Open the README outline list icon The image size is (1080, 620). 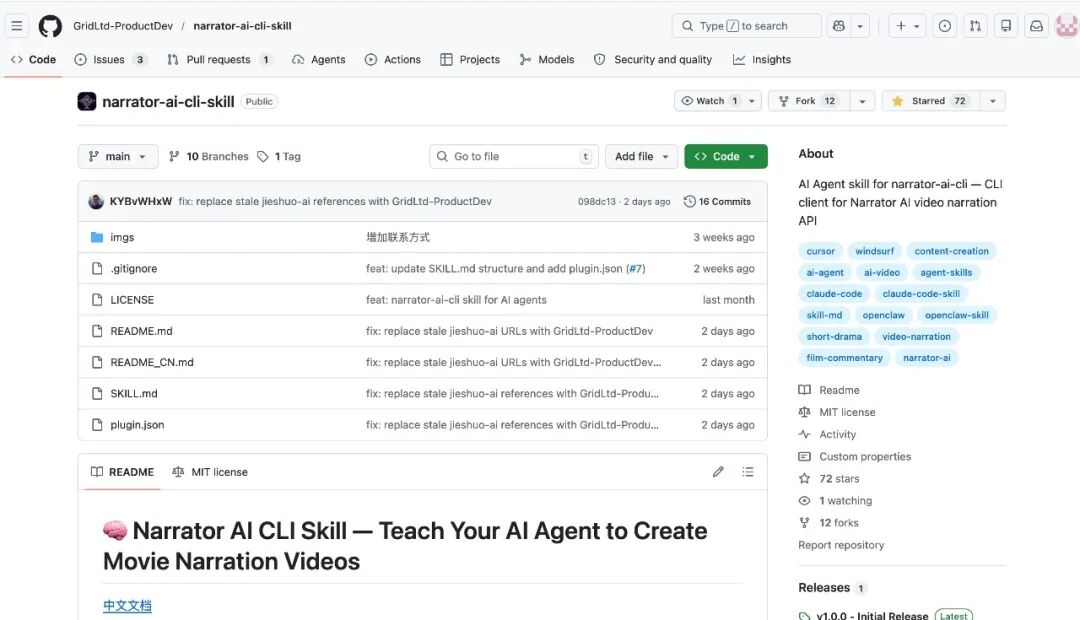pos(748,473)
